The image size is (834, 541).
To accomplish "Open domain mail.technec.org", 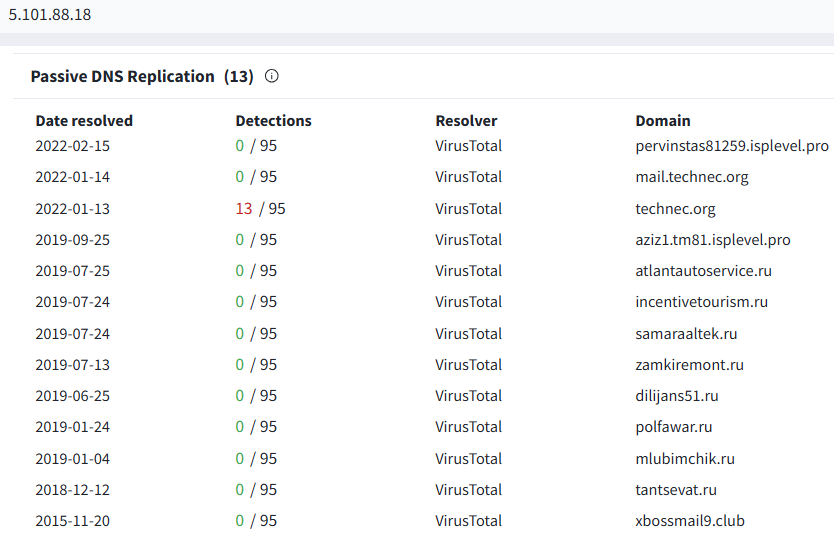I will [x=691, y=177].
